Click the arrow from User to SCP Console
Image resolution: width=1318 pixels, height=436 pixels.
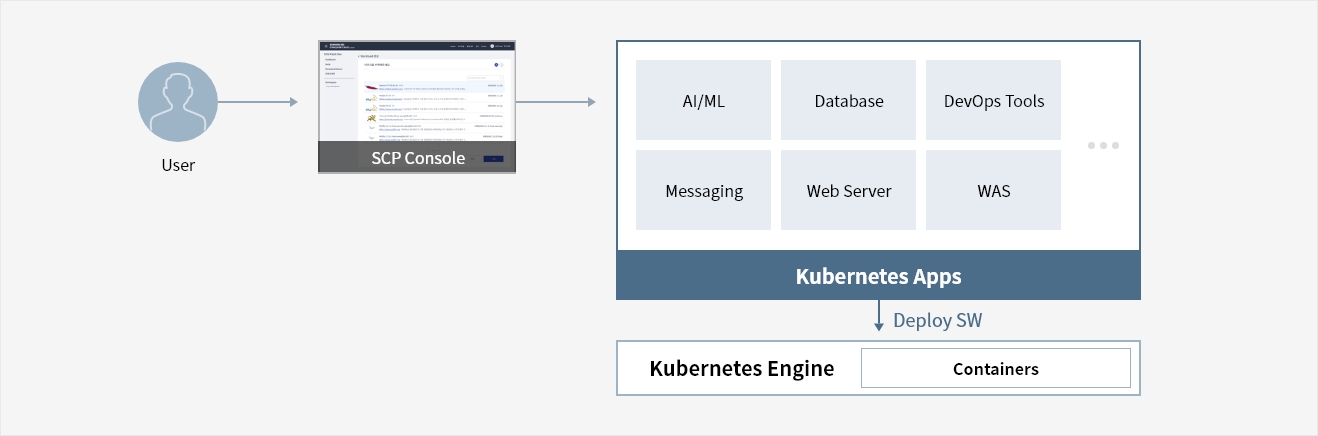[x=258, y=102]
